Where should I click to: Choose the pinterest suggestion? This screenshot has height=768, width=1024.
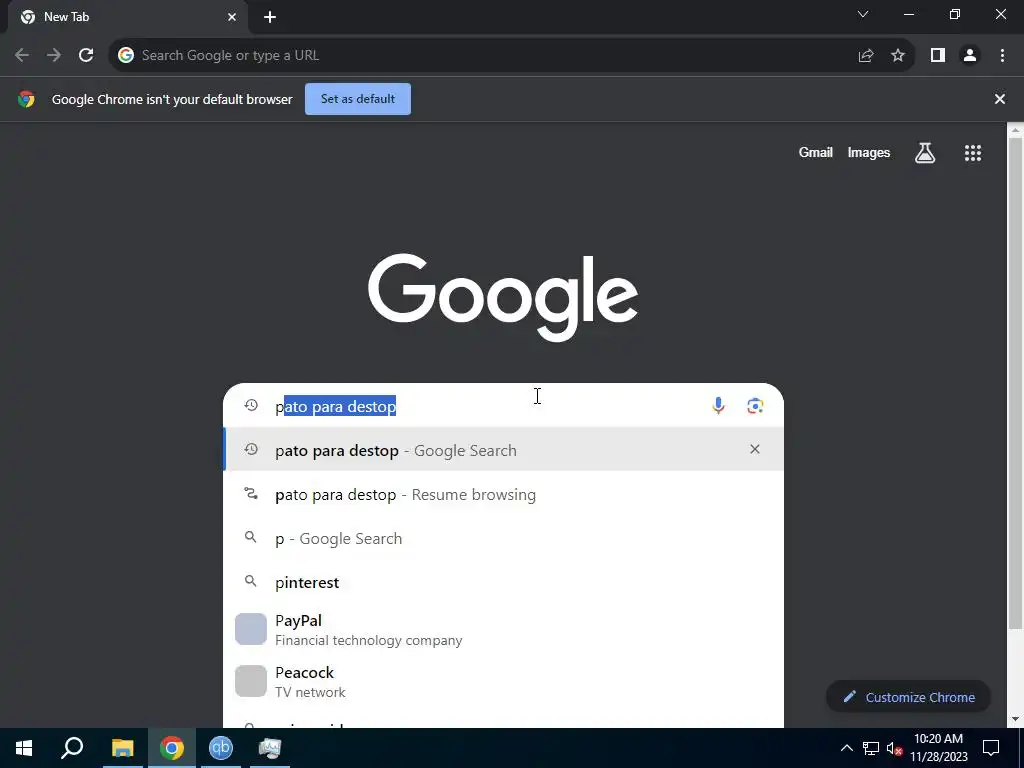[x=504, y=583]
